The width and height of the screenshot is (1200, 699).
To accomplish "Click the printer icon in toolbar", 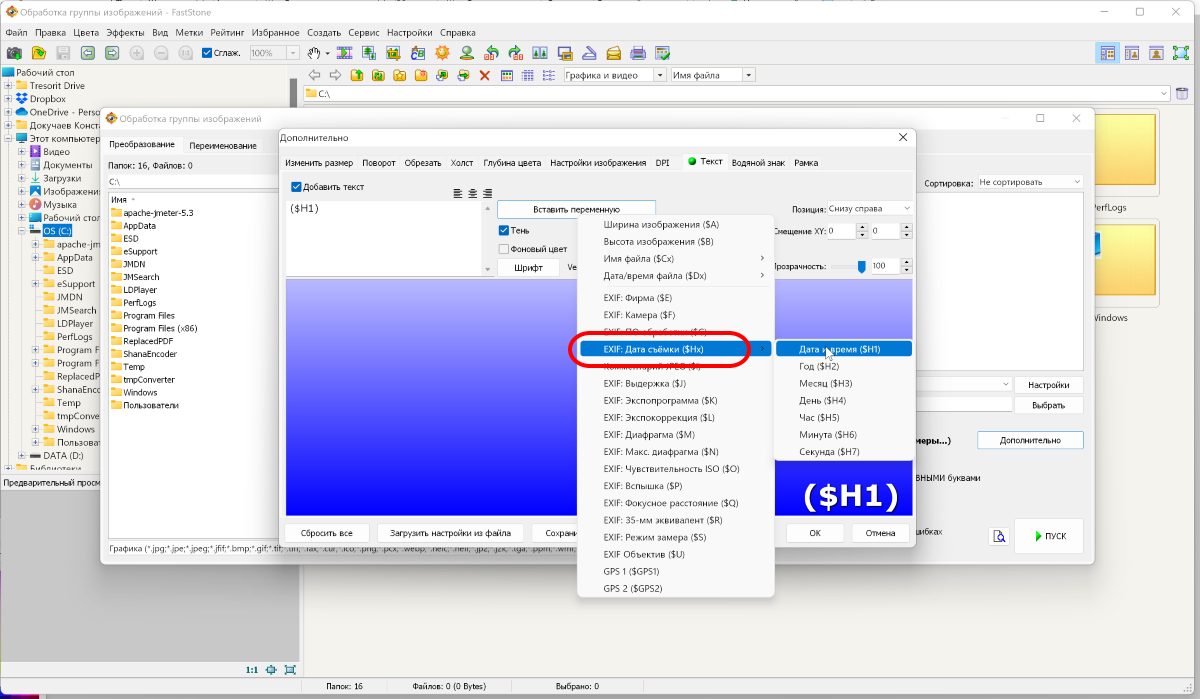I will pos(638,53).
